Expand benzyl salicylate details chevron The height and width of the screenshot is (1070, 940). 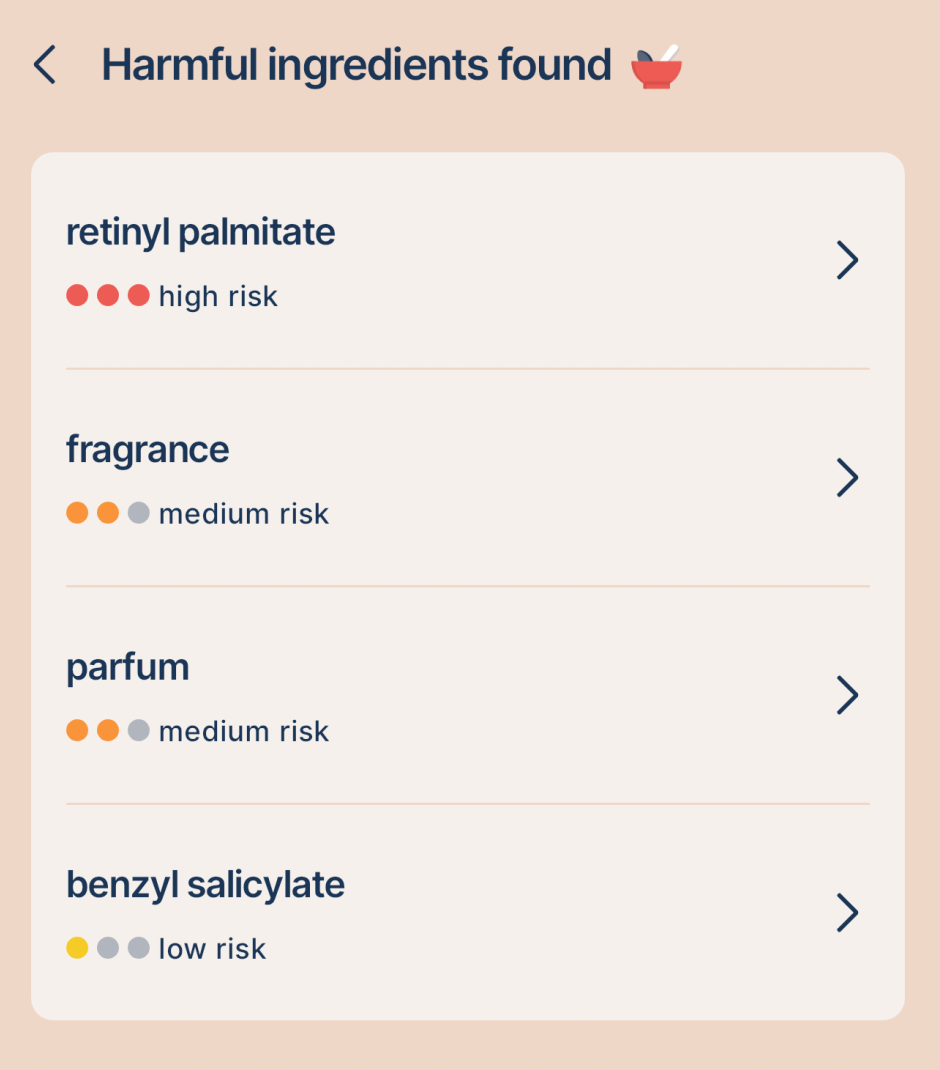[x=847, y=912]
